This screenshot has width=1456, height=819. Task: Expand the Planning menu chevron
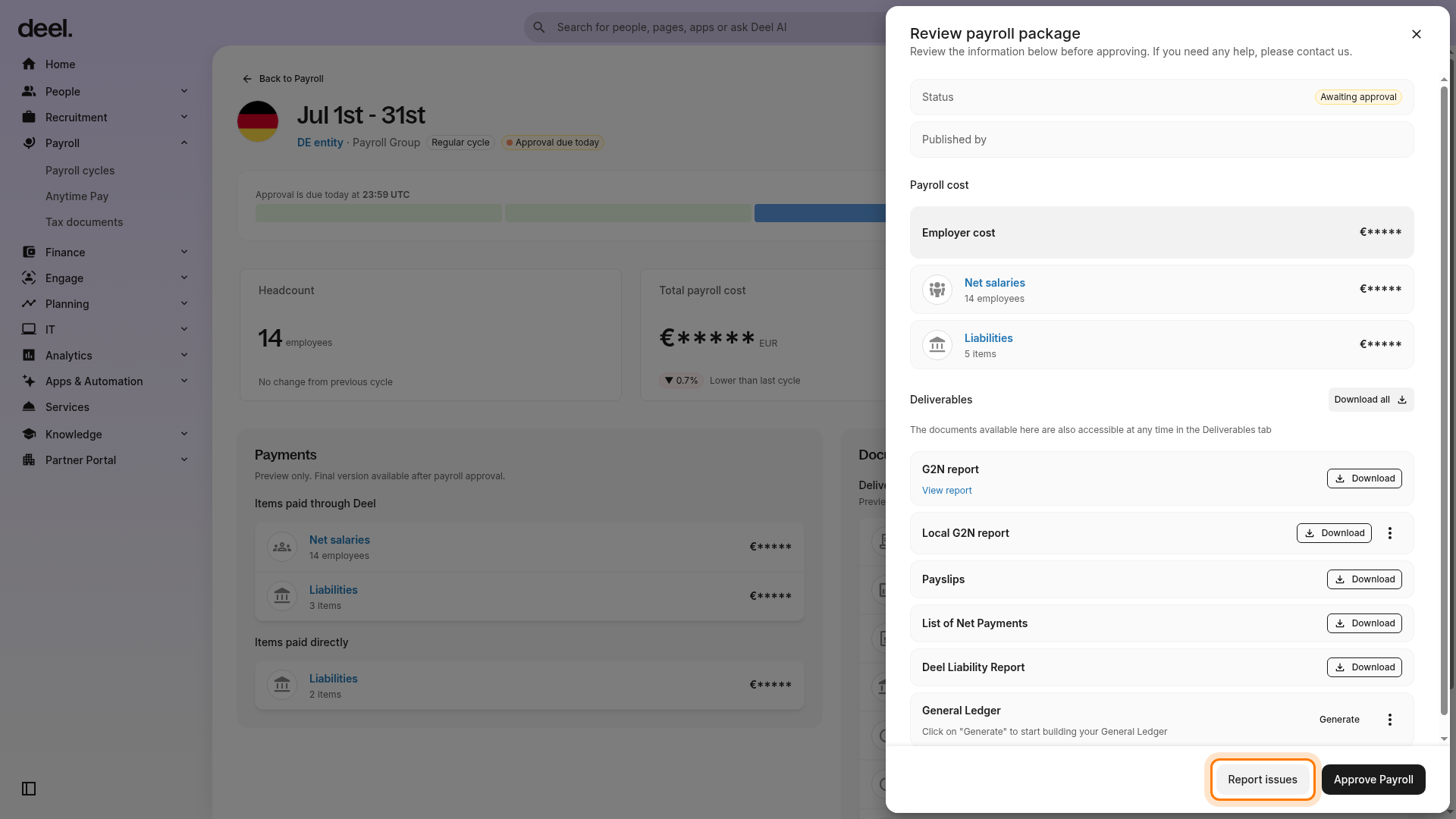click(184, 304)
